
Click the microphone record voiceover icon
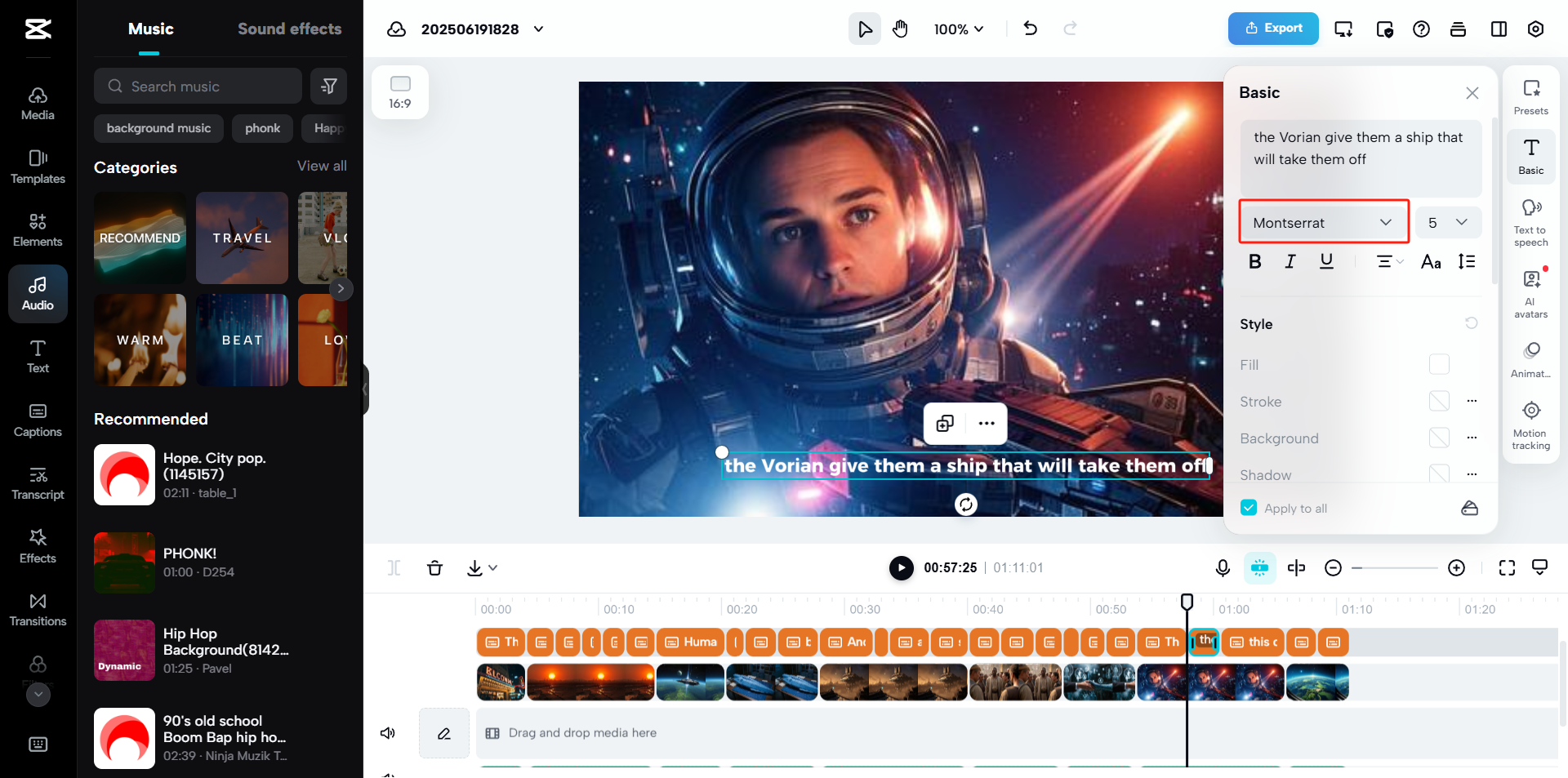1223,568
